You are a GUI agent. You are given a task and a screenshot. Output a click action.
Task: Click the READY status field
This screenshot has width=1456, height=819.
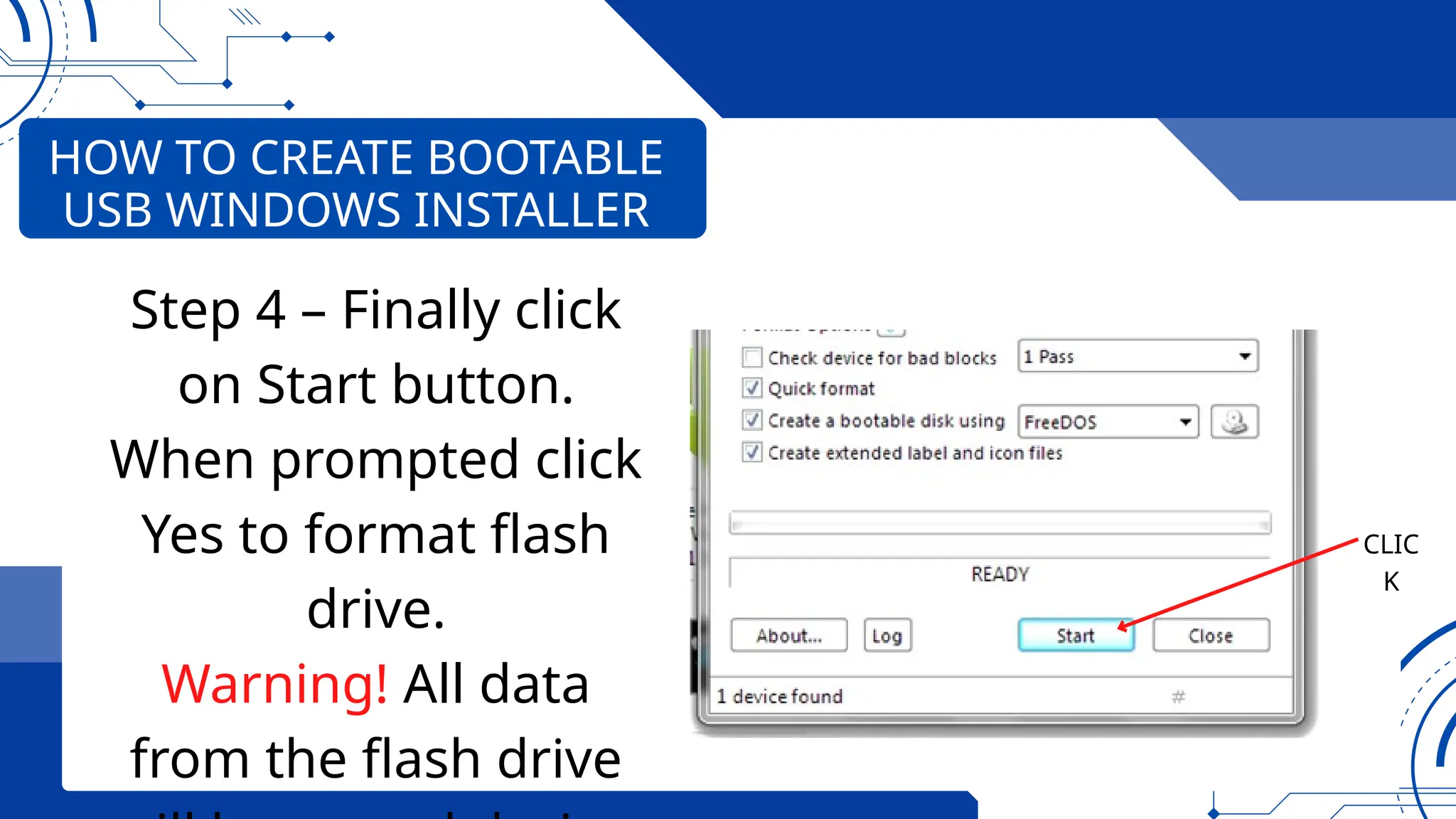[x=1000, y=574]
